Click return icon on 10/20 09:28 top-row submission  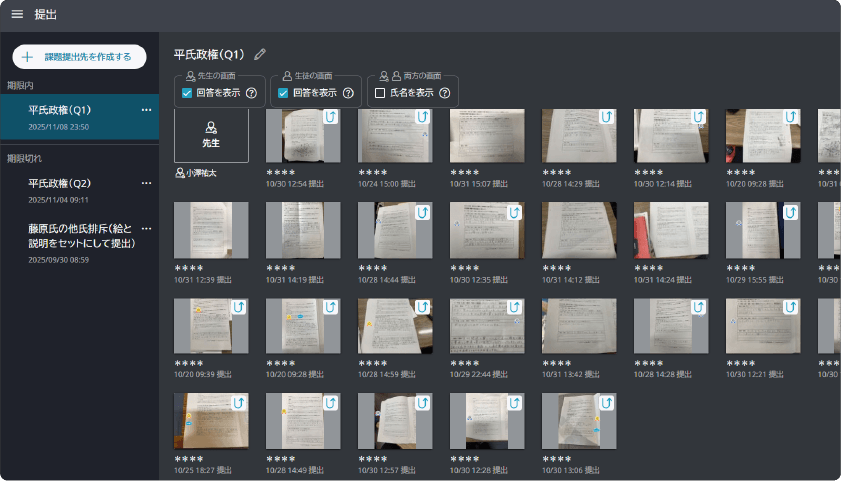click(x=791, y=116)
